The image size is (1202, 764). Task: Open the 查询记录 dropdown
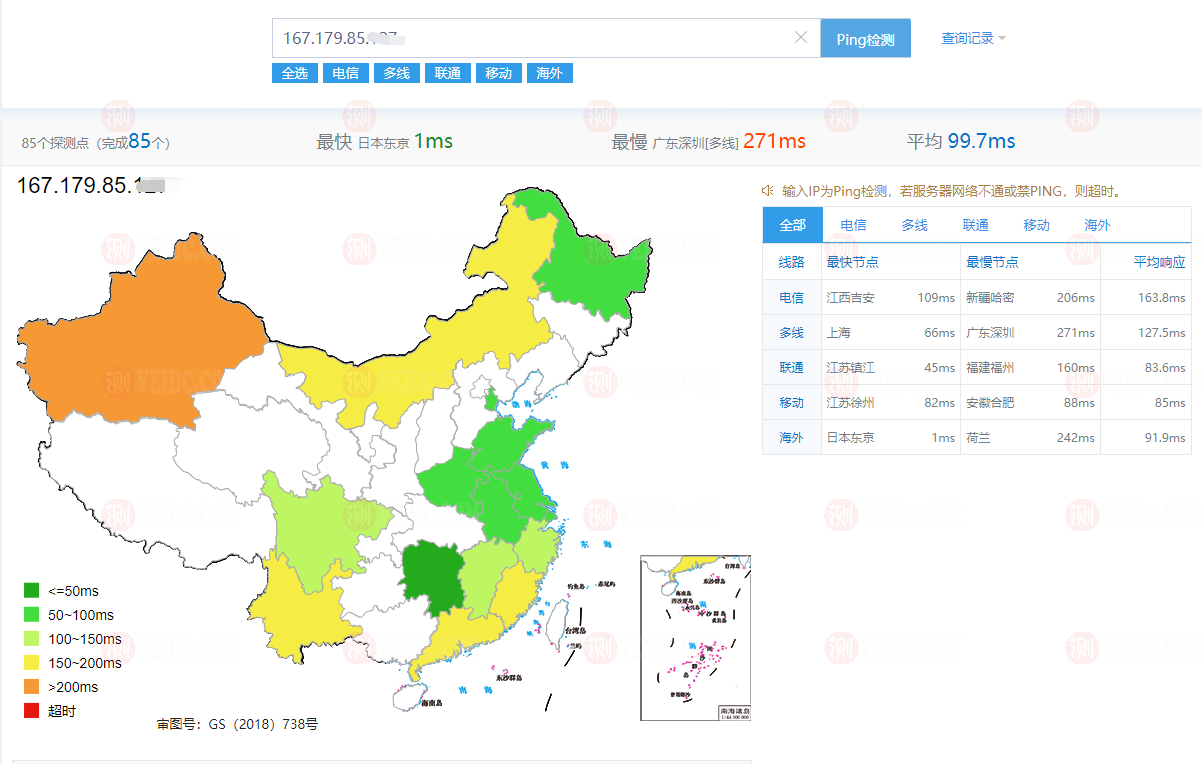coord(966,37)
